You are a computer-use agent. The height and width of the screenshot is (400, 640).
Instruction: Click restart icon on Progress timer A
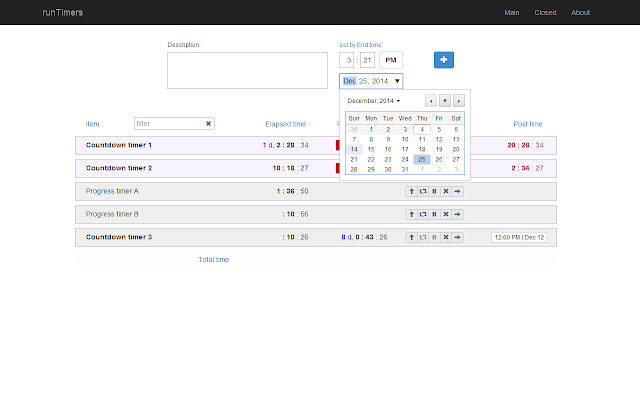tap(422, 190)
